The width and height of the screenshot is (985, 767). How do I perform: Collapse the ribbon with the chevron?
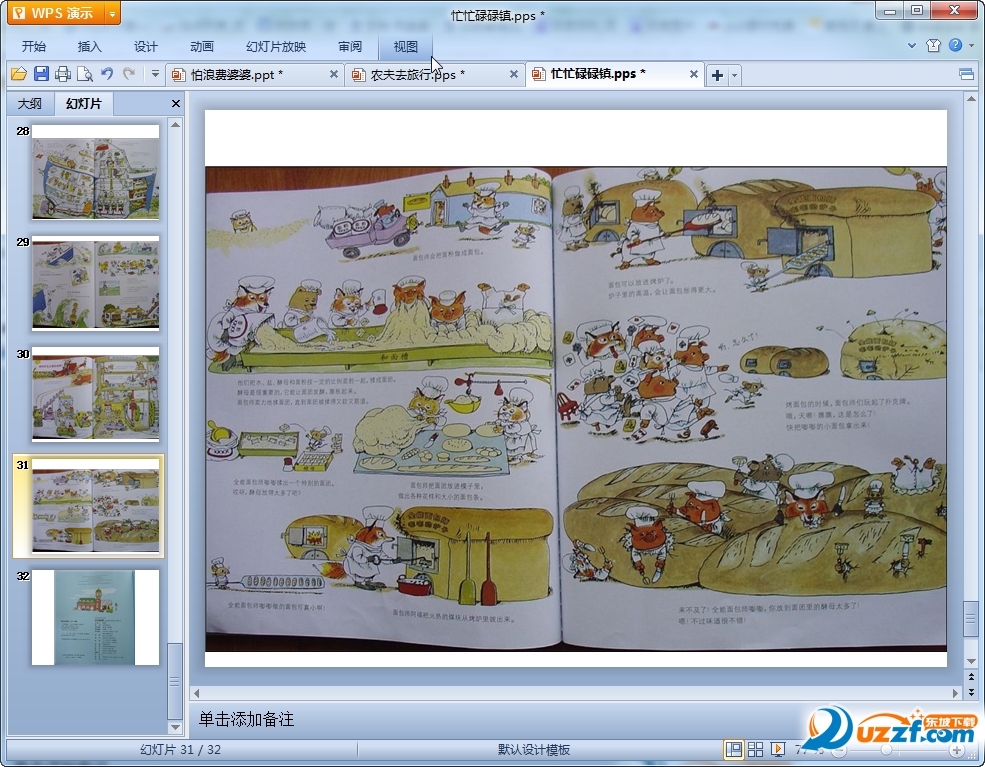coord(912,45)
